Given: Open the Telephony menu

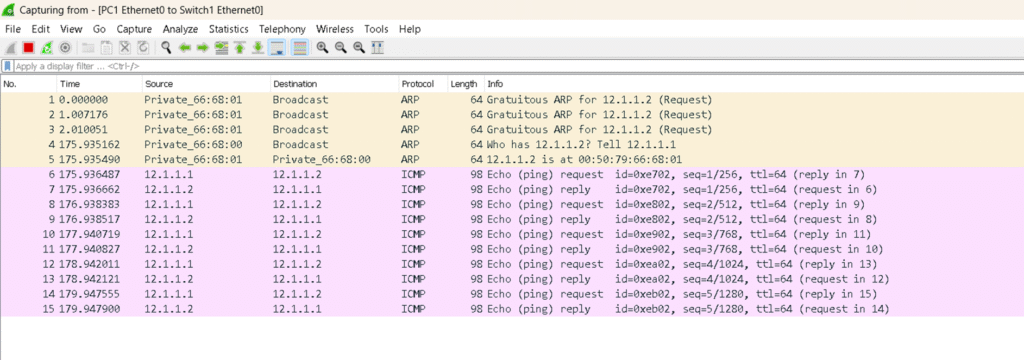Looking at the screenshot, I should coord(282,29).
